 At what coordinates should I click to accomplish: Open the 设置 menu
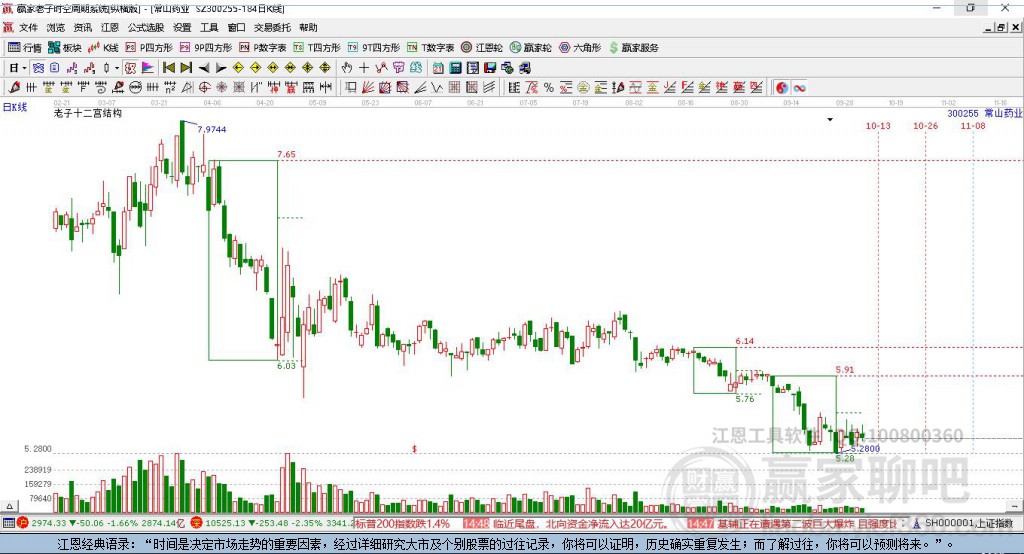(x=182, y=27)
